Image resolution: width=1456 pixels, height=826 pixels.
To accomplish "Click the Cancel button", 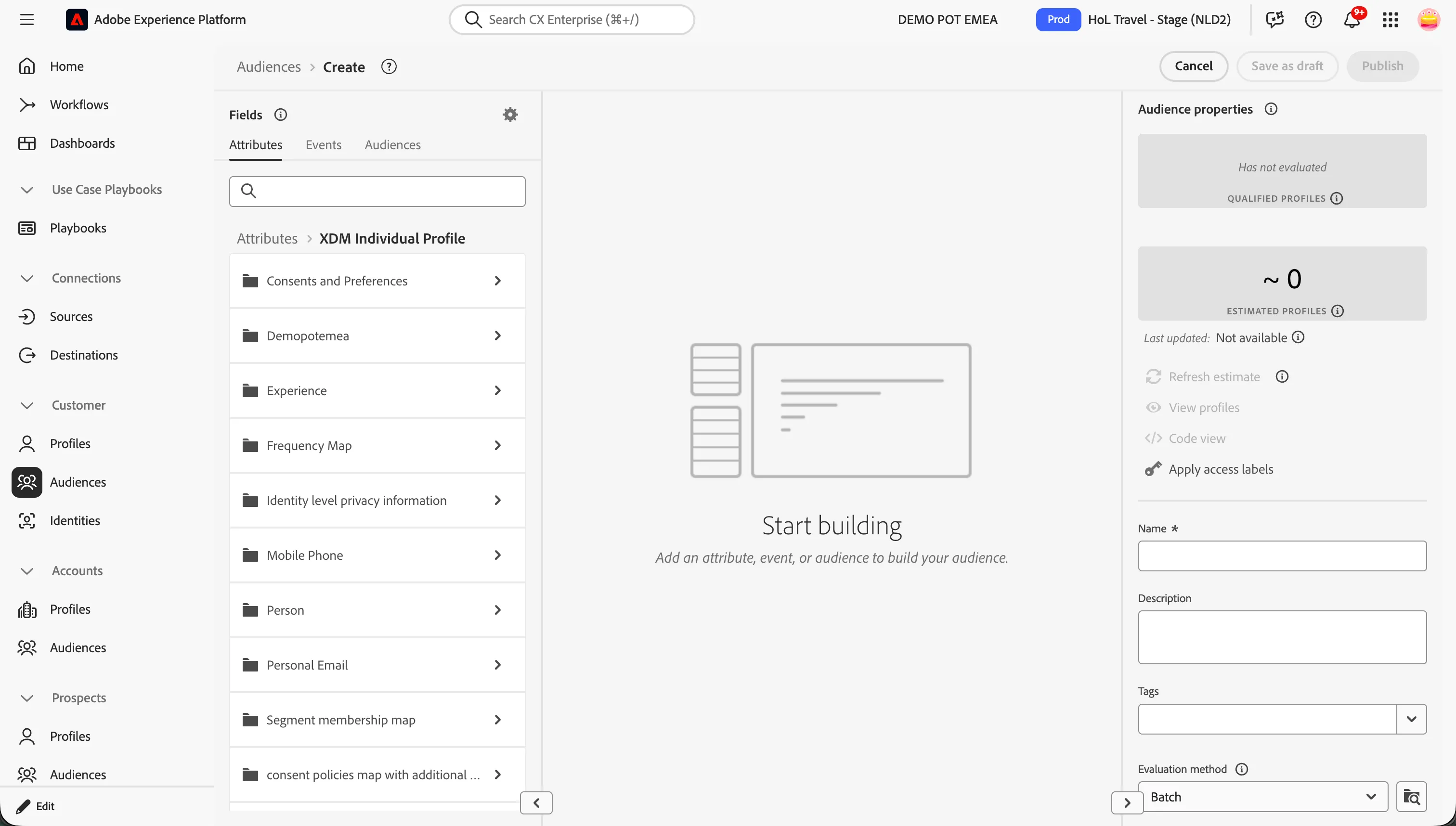I will pos(1194,66).
